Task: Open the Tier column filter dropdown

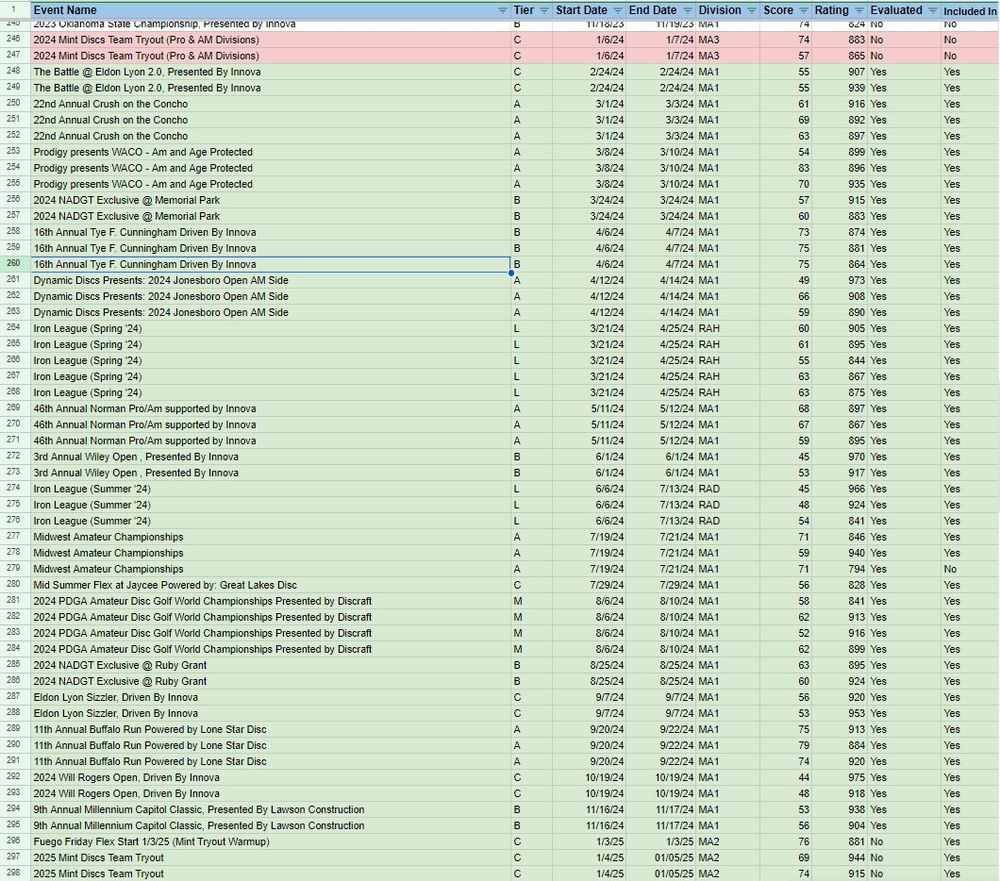Action: click(543, 10)
